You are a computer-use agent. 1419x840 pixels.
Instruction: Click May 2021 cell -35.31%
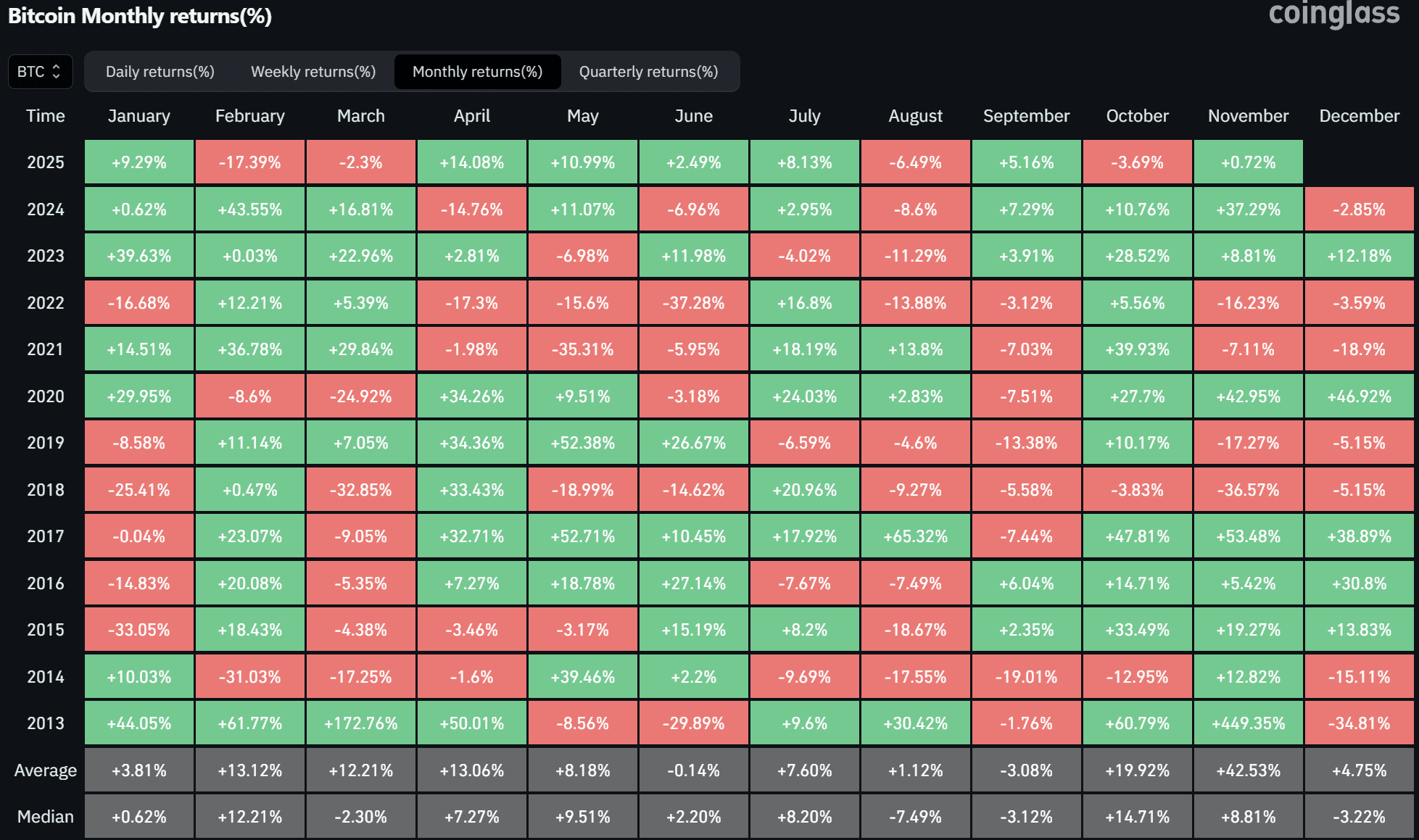[582, 349]
